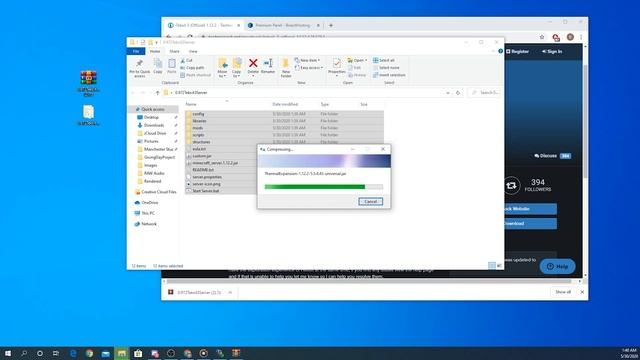The width and height of the screenshot is (640, 360).
Task: Switch to large icons view in Explorer status bar
Action: click(499, 266)
